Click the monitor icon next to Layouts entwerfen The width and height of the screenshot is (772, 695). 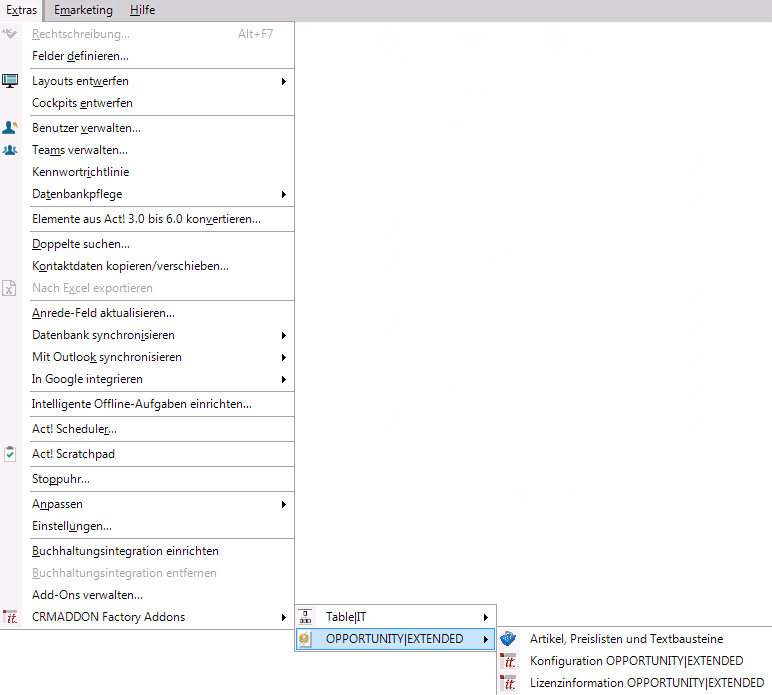pyautogui.click(x=10, y=81)
